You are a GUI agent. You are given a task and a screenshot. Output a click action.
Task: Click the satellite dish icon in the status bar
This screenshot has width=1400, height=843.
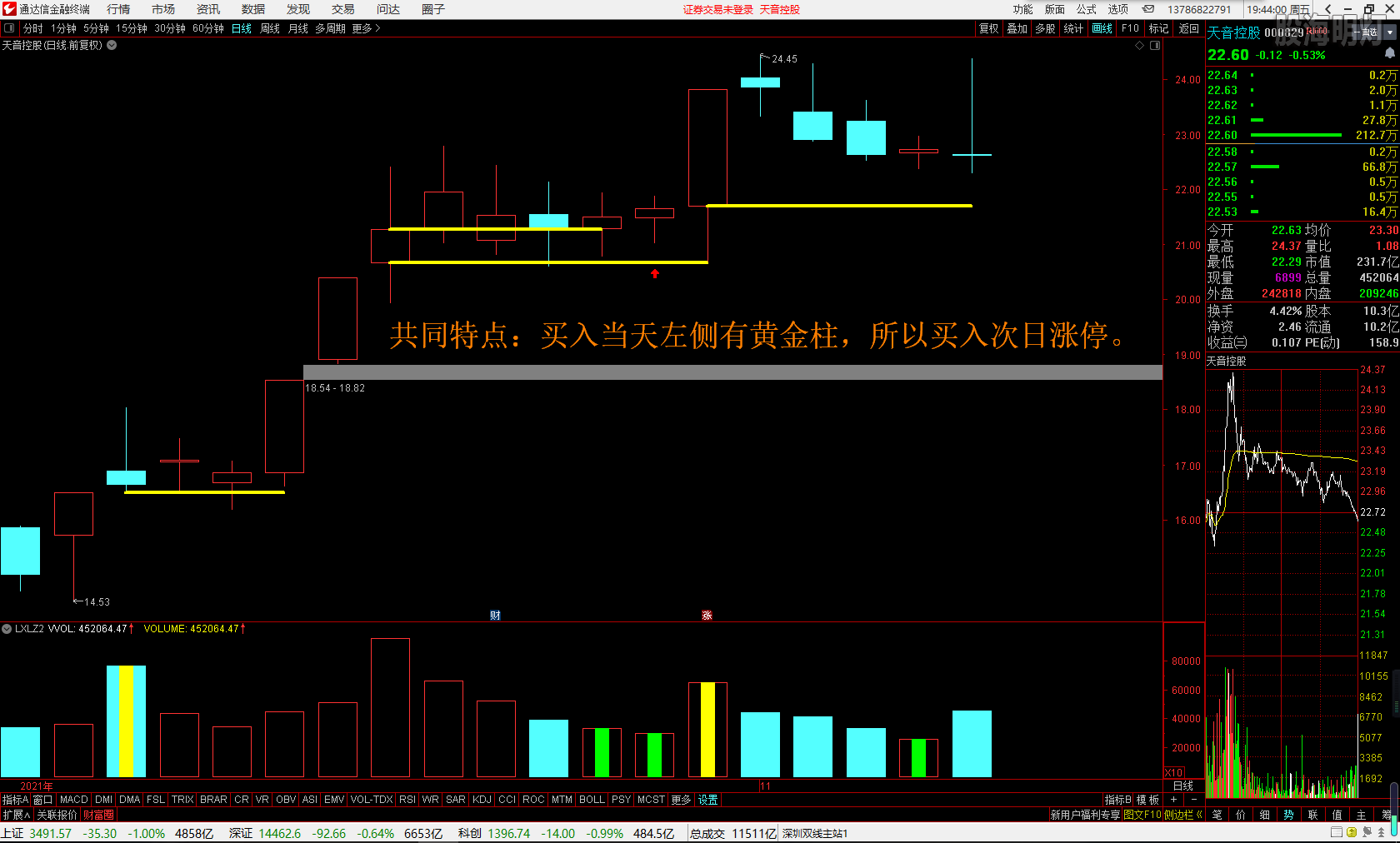[x=1367, y=832]
